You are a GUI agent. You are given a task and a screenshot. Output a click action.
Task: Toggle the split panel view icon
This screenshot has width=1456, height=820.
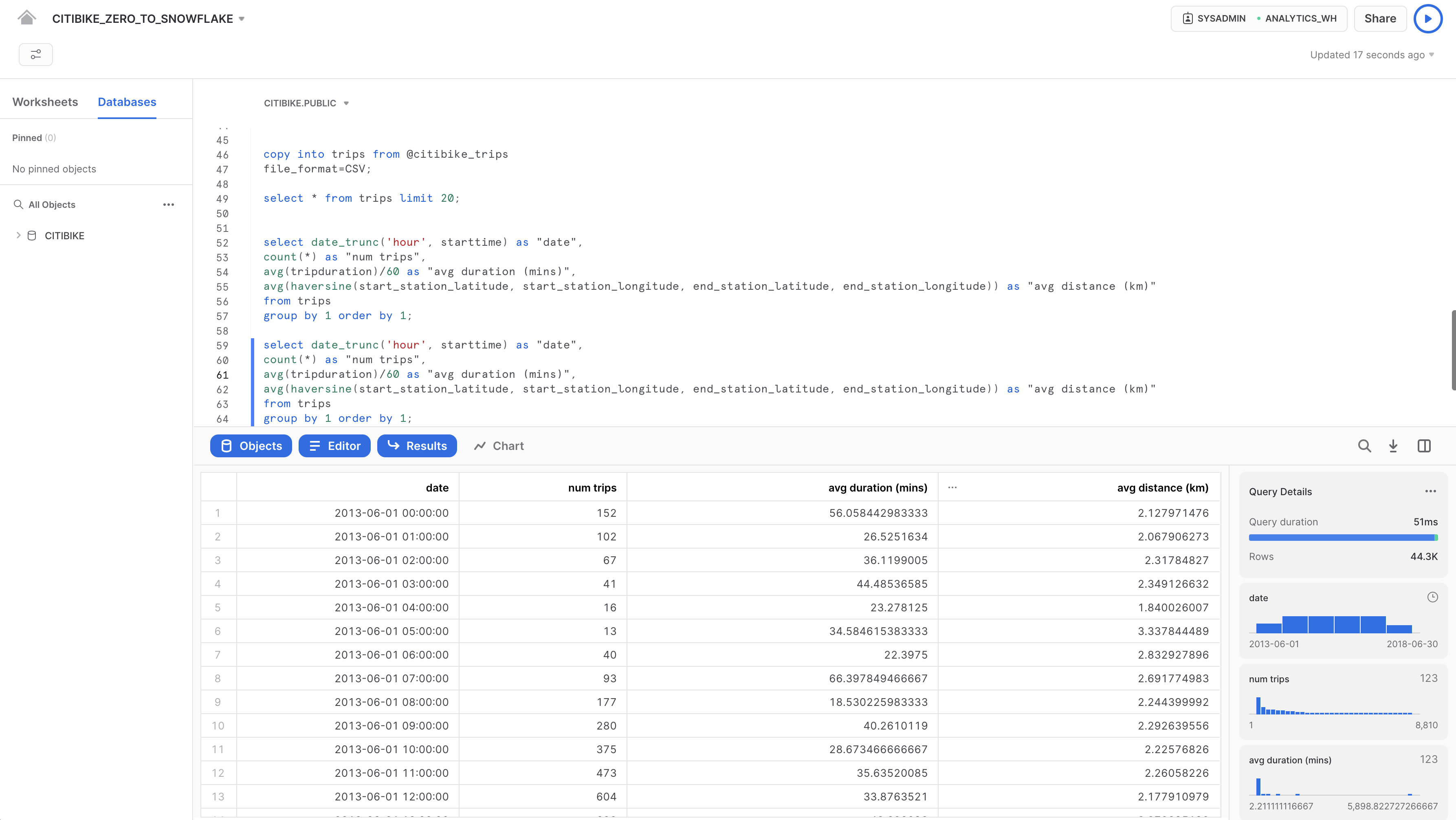tap(1424, 446)
